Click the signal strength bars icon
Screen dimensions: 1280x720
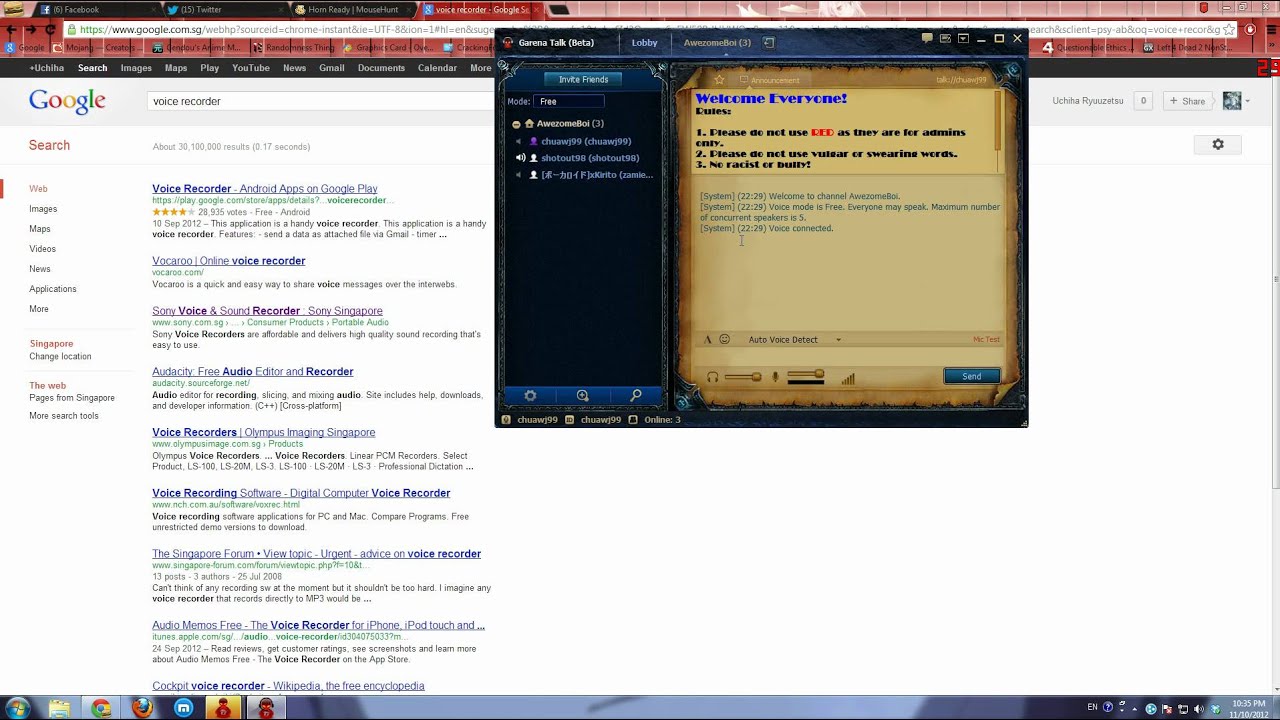tap(848, 378)
